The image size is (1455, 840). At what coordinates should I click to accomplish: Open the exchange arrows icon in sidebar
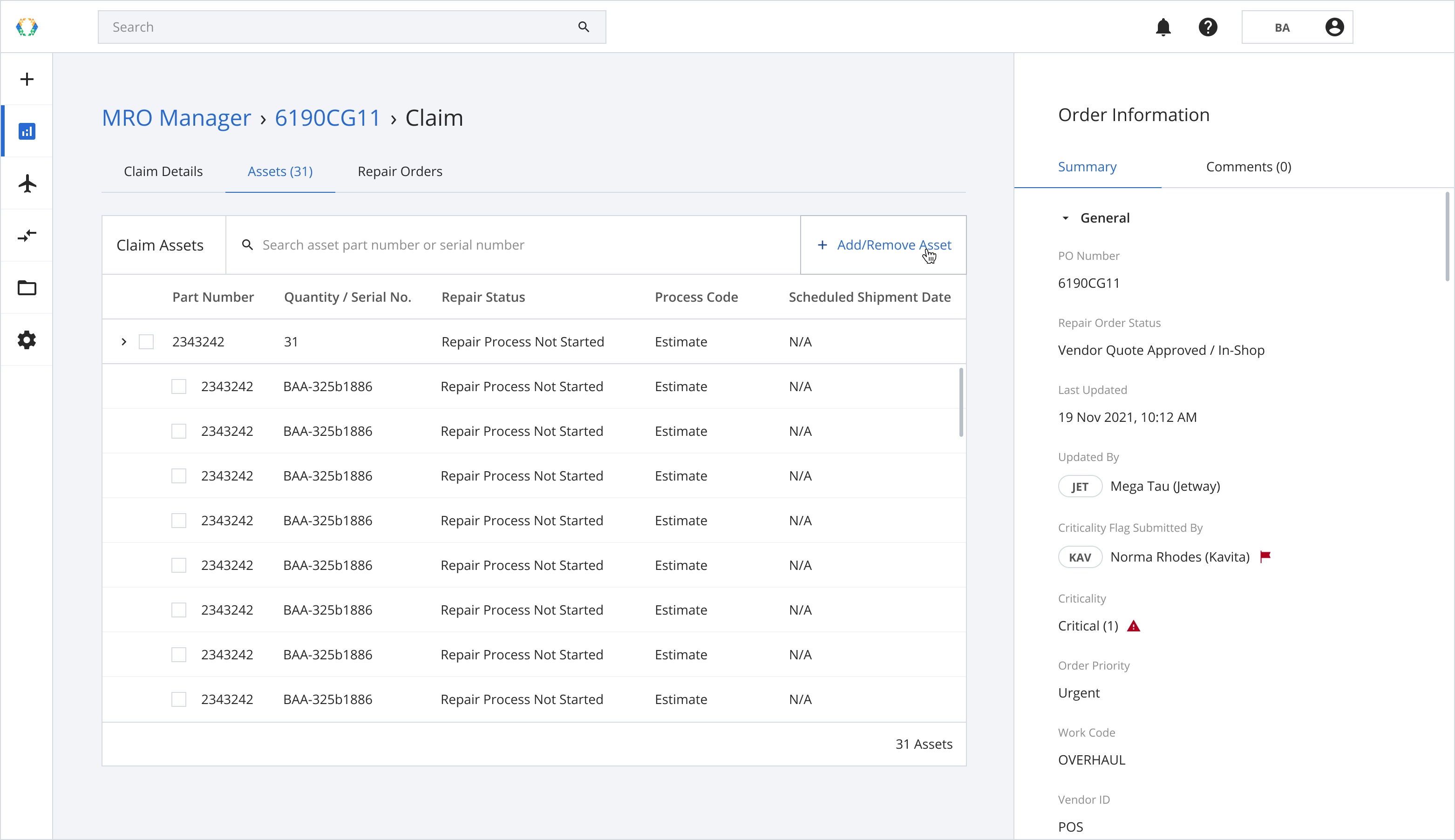[27, 236]
